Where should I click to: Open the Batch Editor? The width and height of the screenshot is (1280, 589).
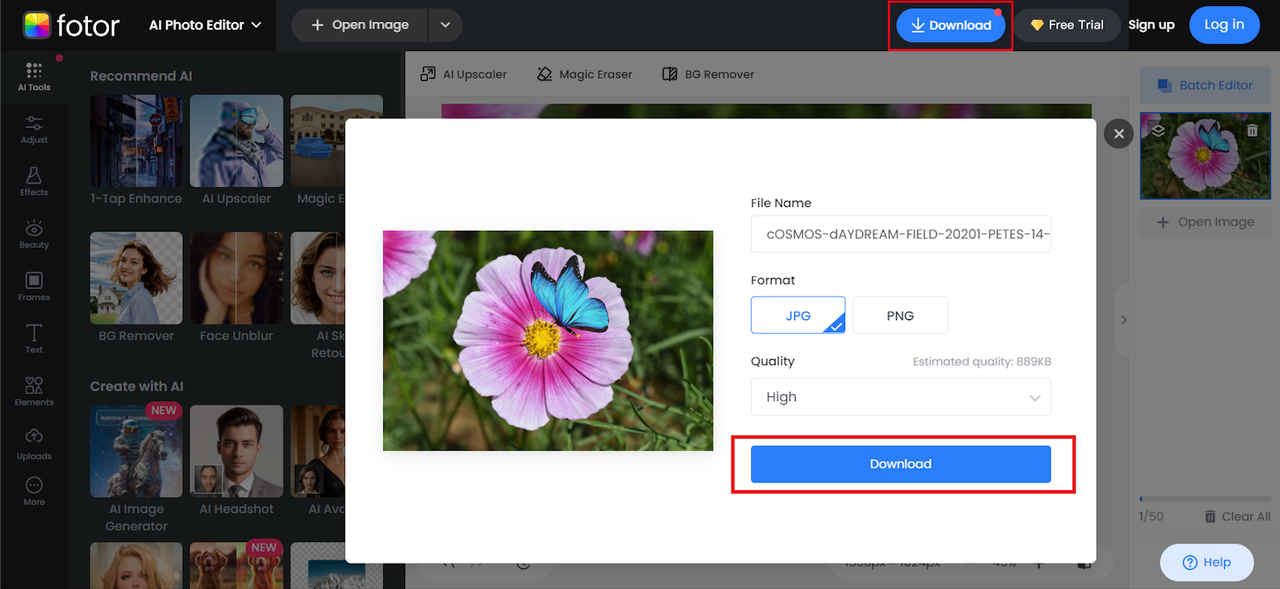tap(1204, 85)
